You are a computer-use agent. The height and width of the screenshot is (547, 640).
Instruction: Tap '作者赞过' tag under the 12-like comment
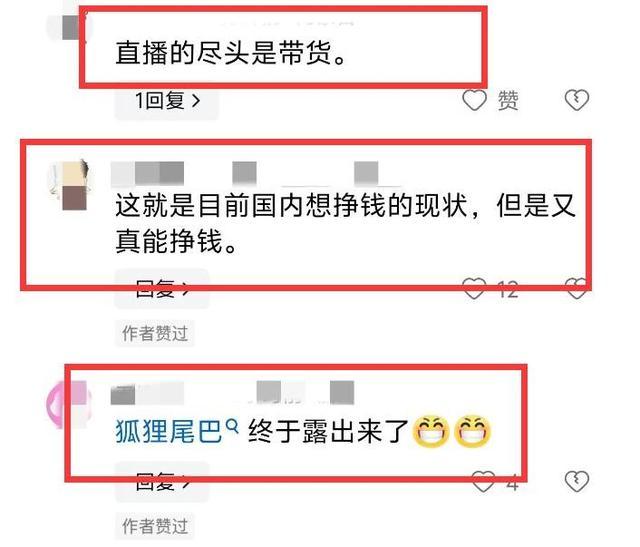coord(155,333)
